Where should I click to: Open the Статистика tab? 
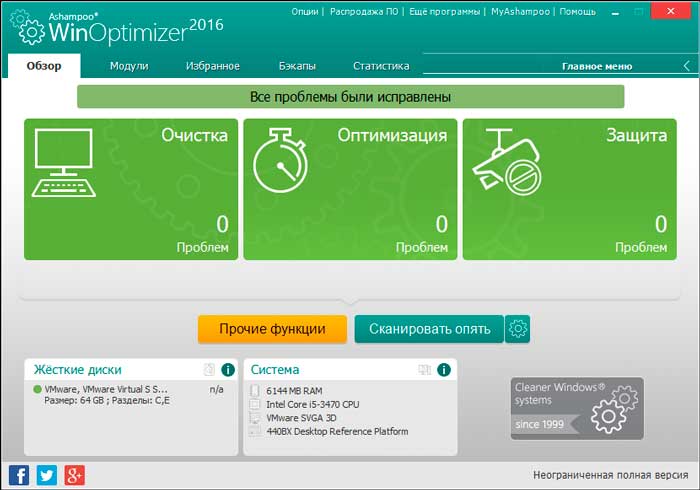381,66
